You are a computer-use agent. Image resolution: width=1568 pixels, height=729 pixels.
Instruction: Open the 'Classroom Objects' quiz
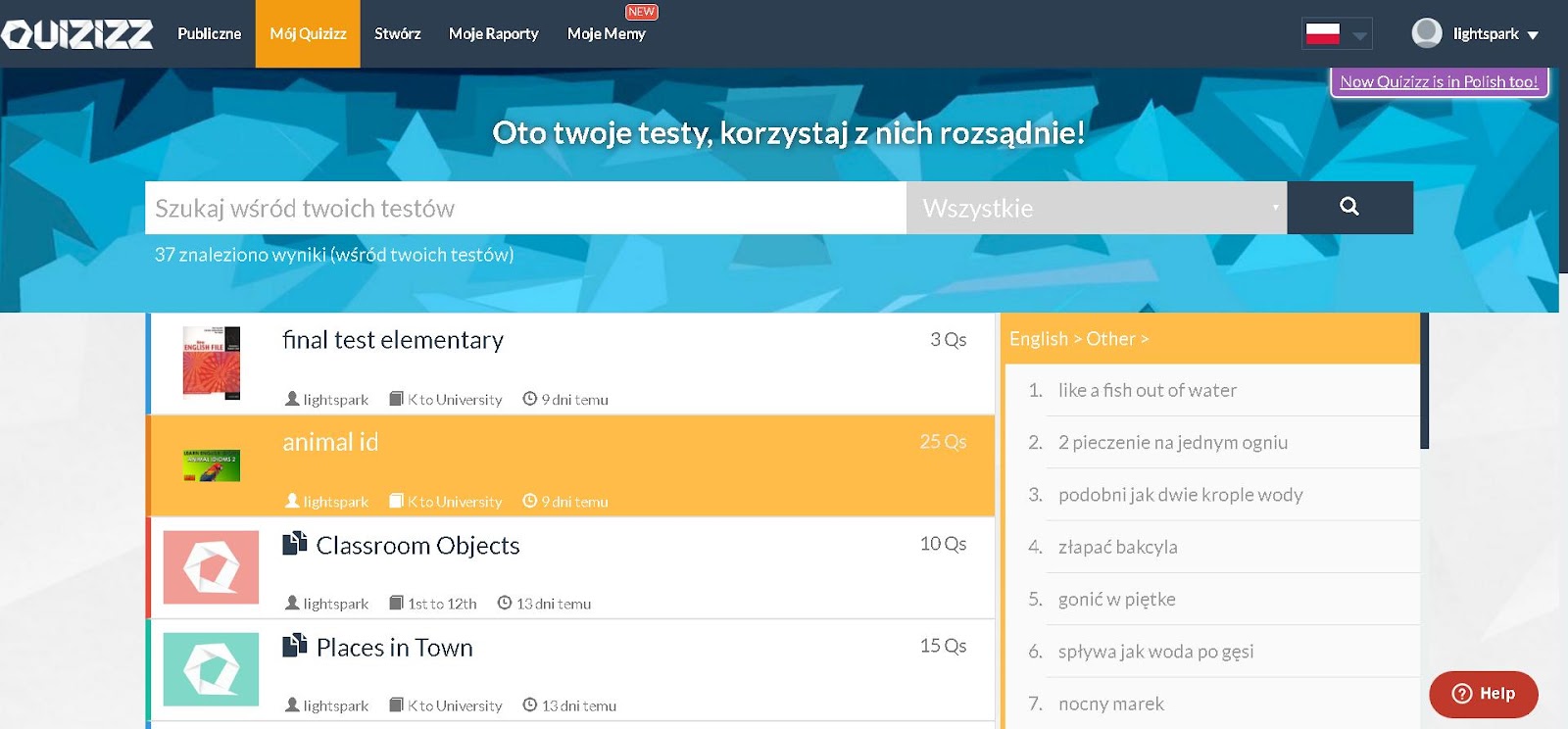tap(417, 546)
